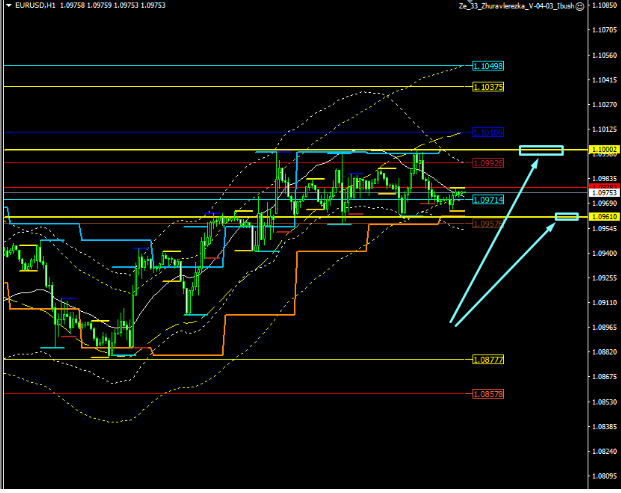The height and width of the screenshot is (493, 621).
Task: Click the 1.10375 yellow level label
Action: [487, 88]
